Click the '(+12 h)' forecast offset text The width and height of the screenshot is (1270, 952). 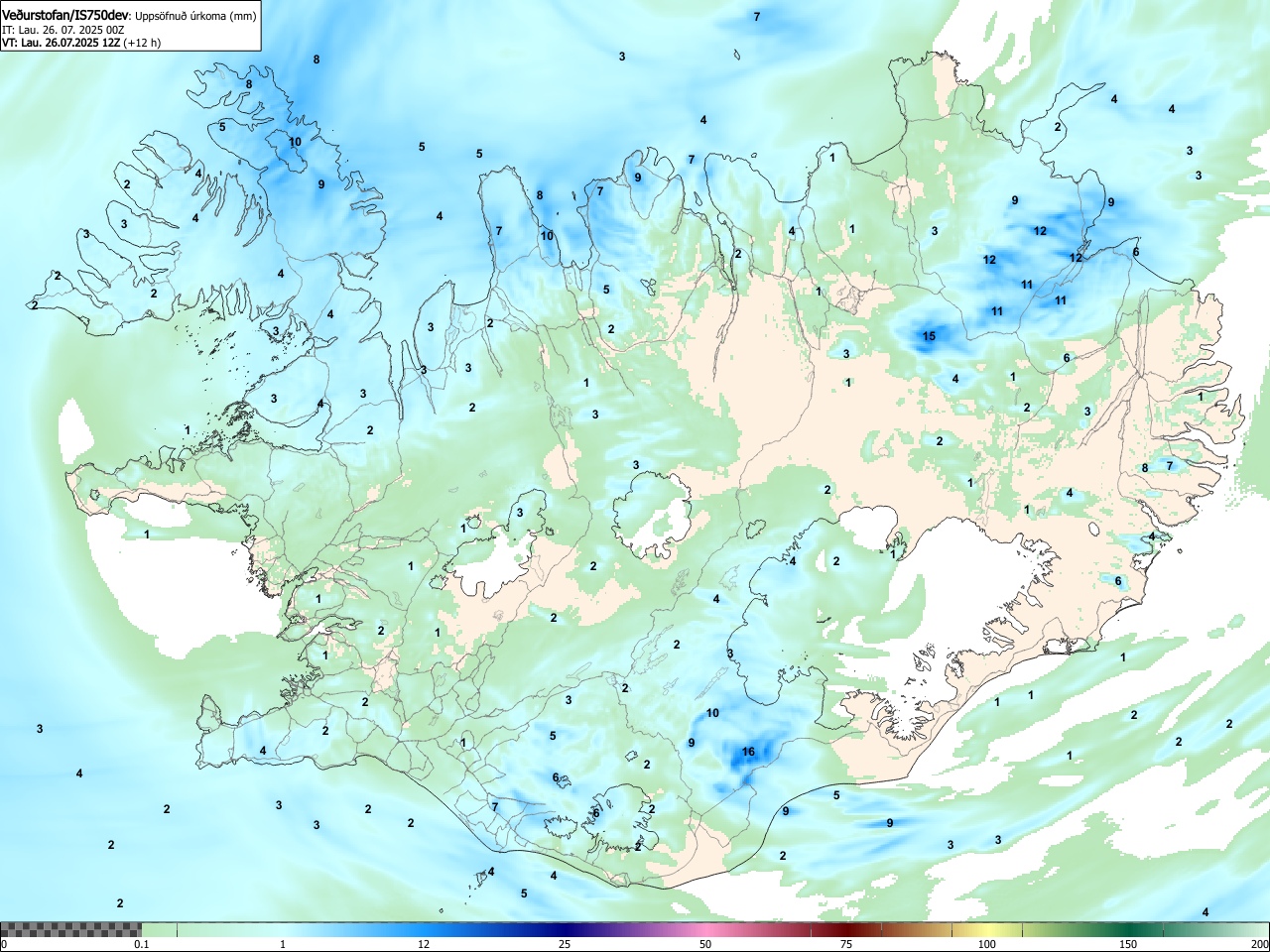tap(142, 43)
